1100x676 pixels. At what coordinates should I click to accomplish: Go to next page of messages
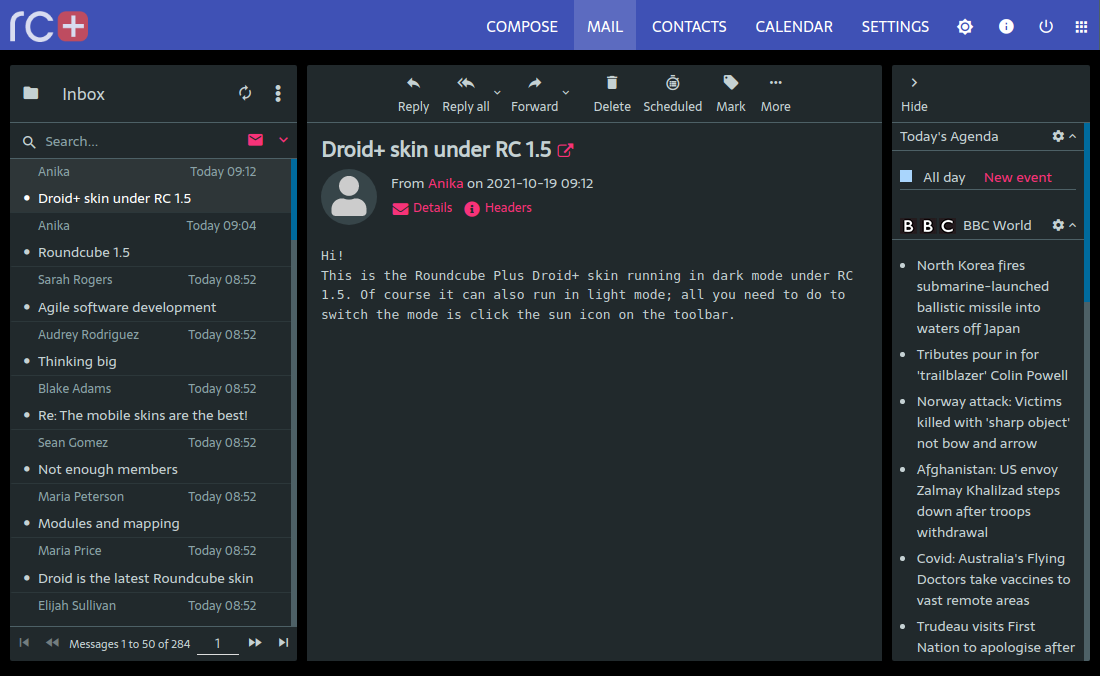coord(255,642)
